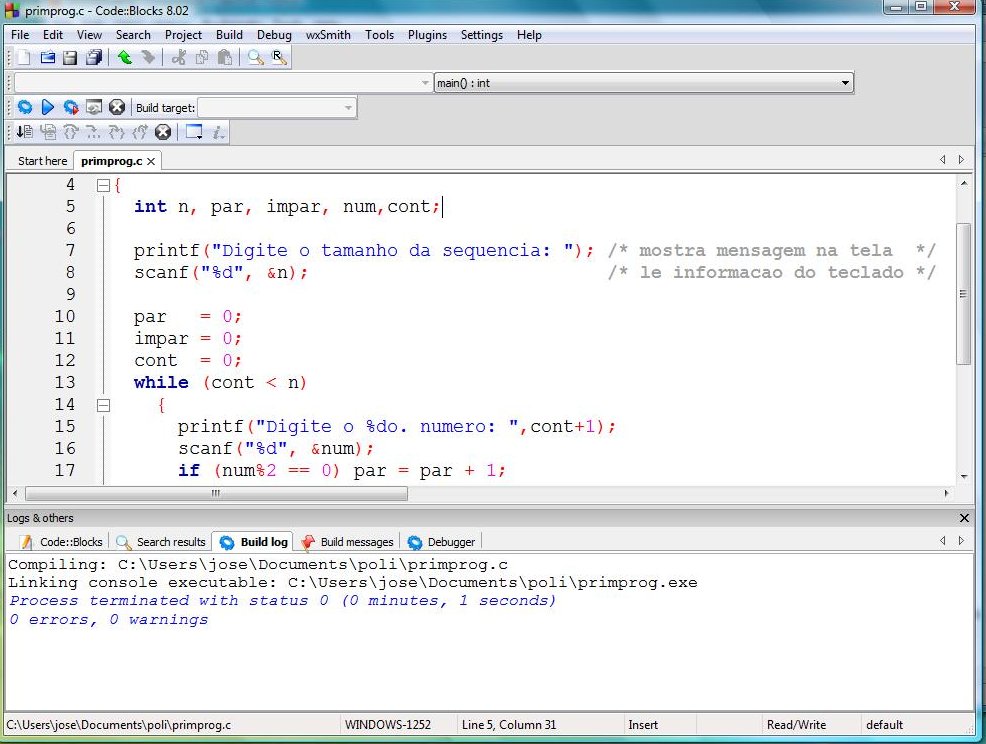The height and width of the screenshot is (744, 986).
Task: Click the Undo green arrow icon
Action: point(124,58)
